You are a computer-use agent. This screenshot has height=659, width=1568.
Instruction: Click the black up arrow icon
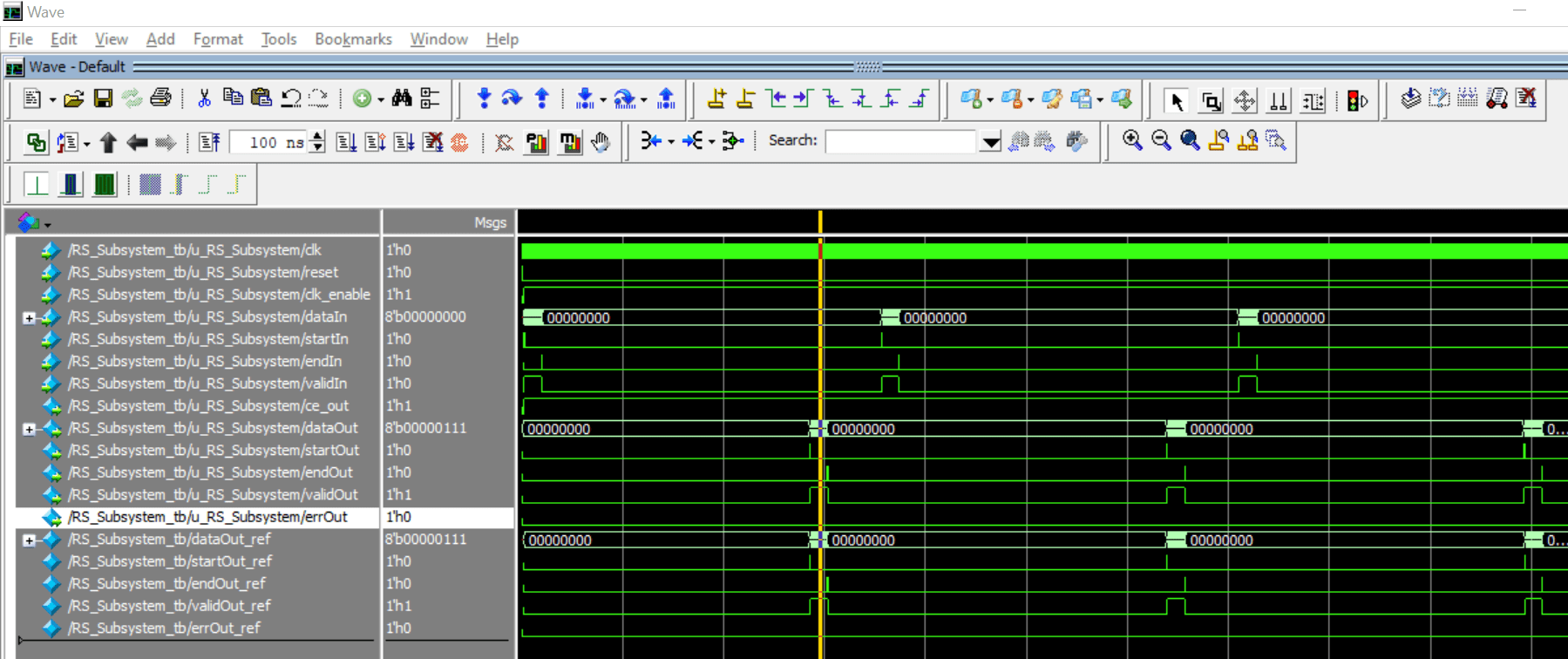108,142
